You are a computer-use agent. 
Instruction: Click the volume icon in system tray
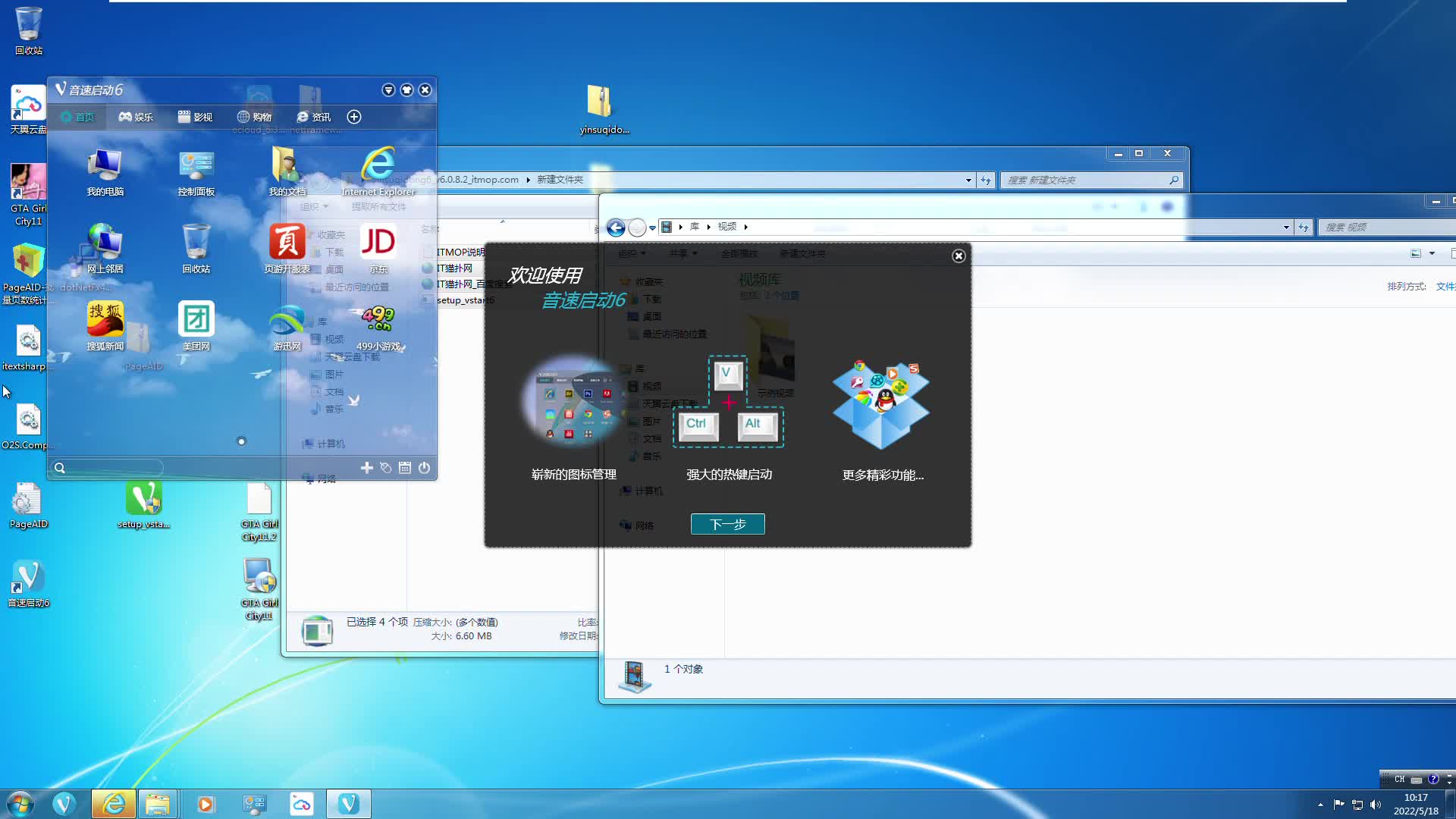tap(1376, 805)
